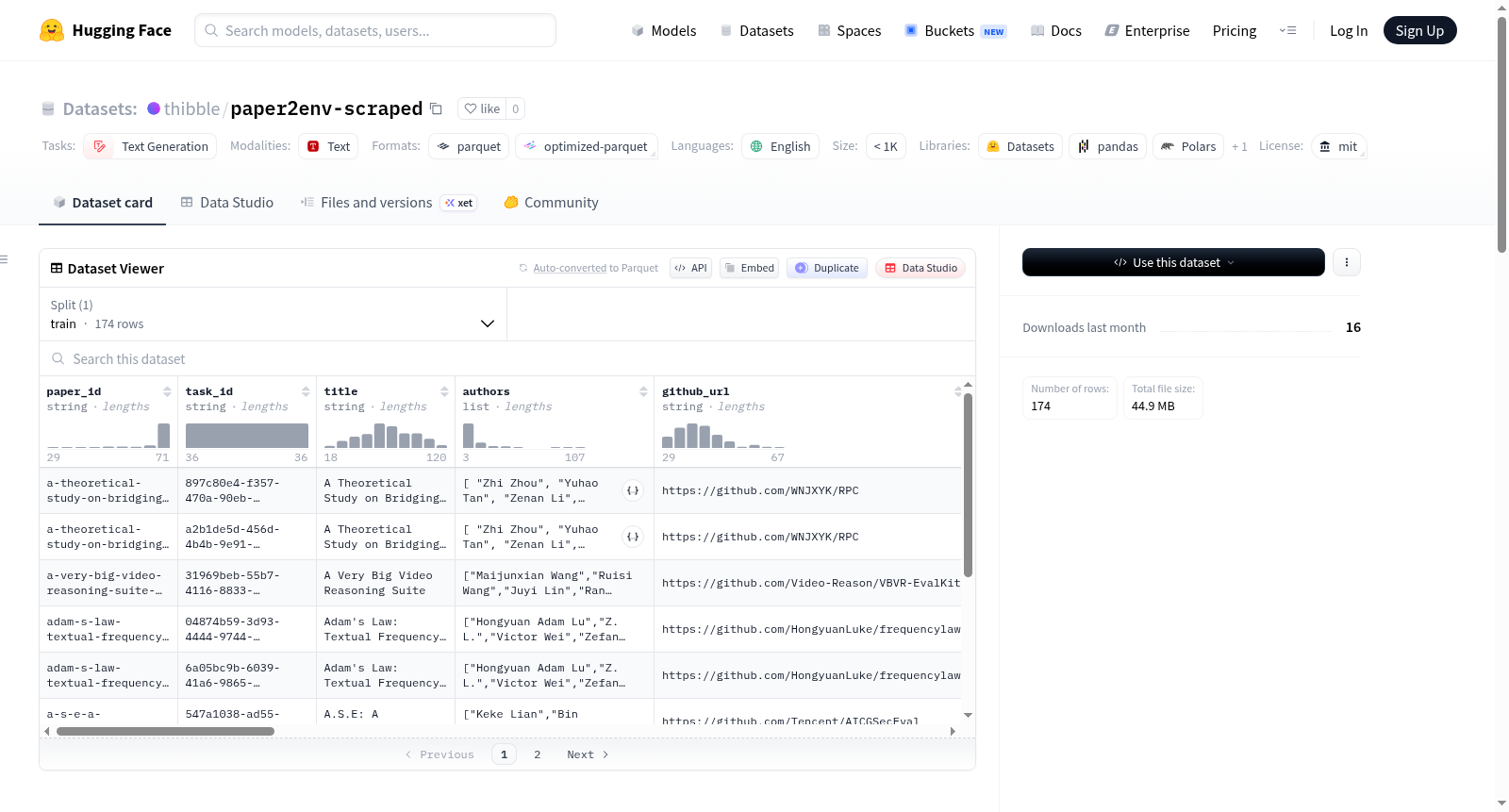Click the Sign Up button

pos(1419,30)
